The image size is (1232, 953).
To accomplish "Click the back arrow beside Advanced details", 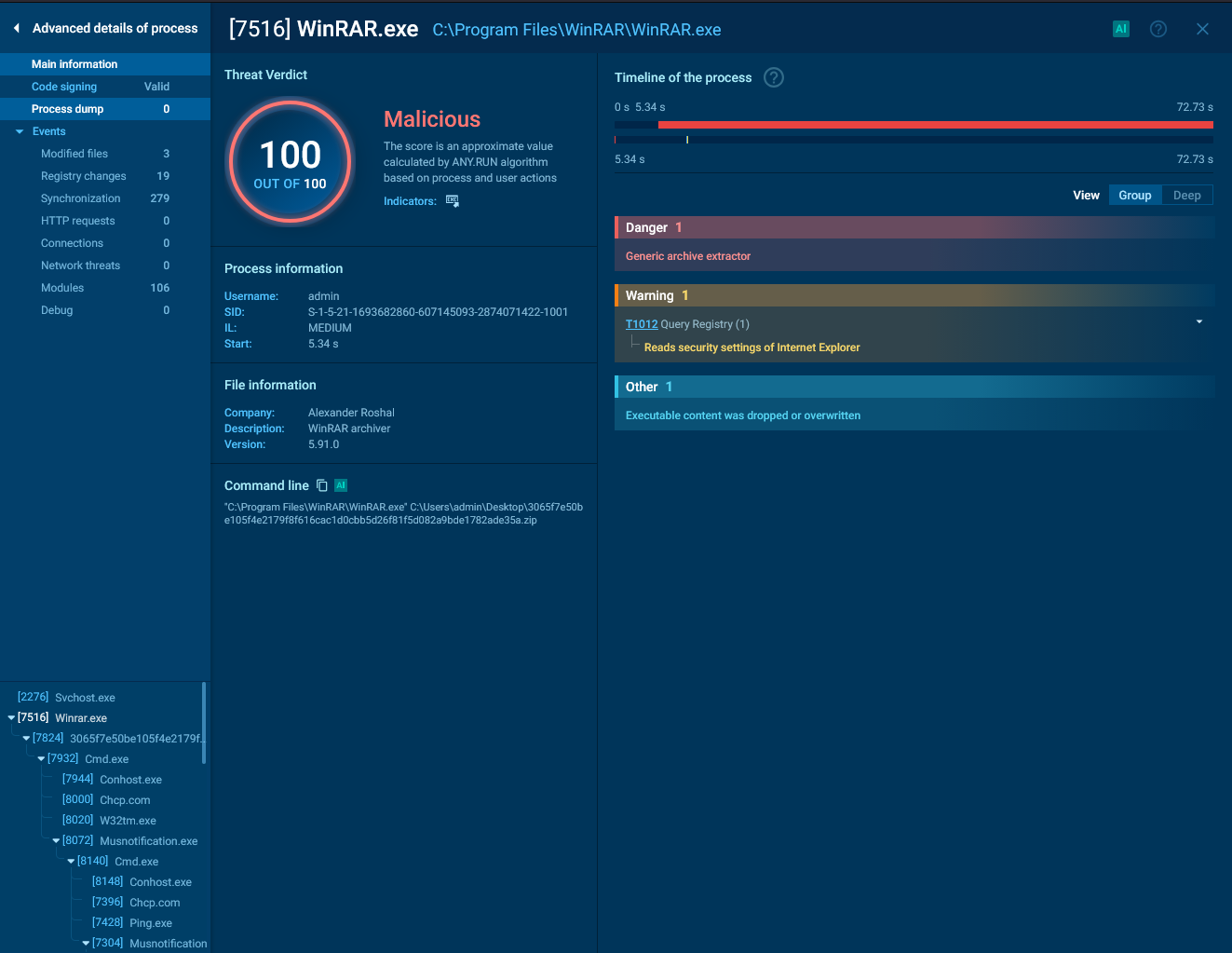I will click(17, 29).
